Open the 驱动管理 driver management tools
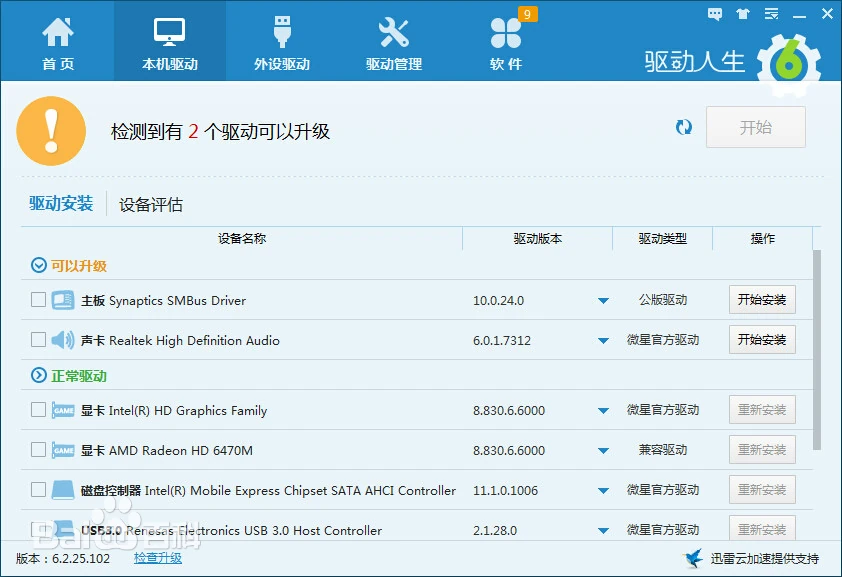Image resolution: width=842 pixels, height=577 pixels. tap(393, 40)
